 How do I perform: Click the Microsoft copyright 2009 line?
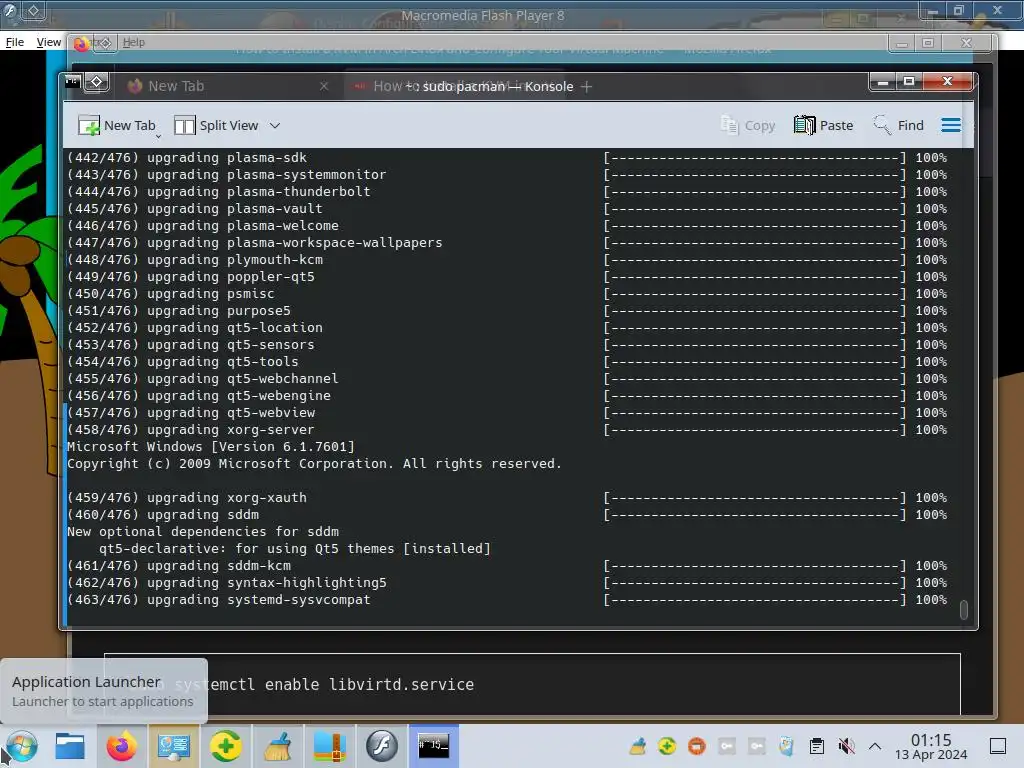(x=314, y=464)
